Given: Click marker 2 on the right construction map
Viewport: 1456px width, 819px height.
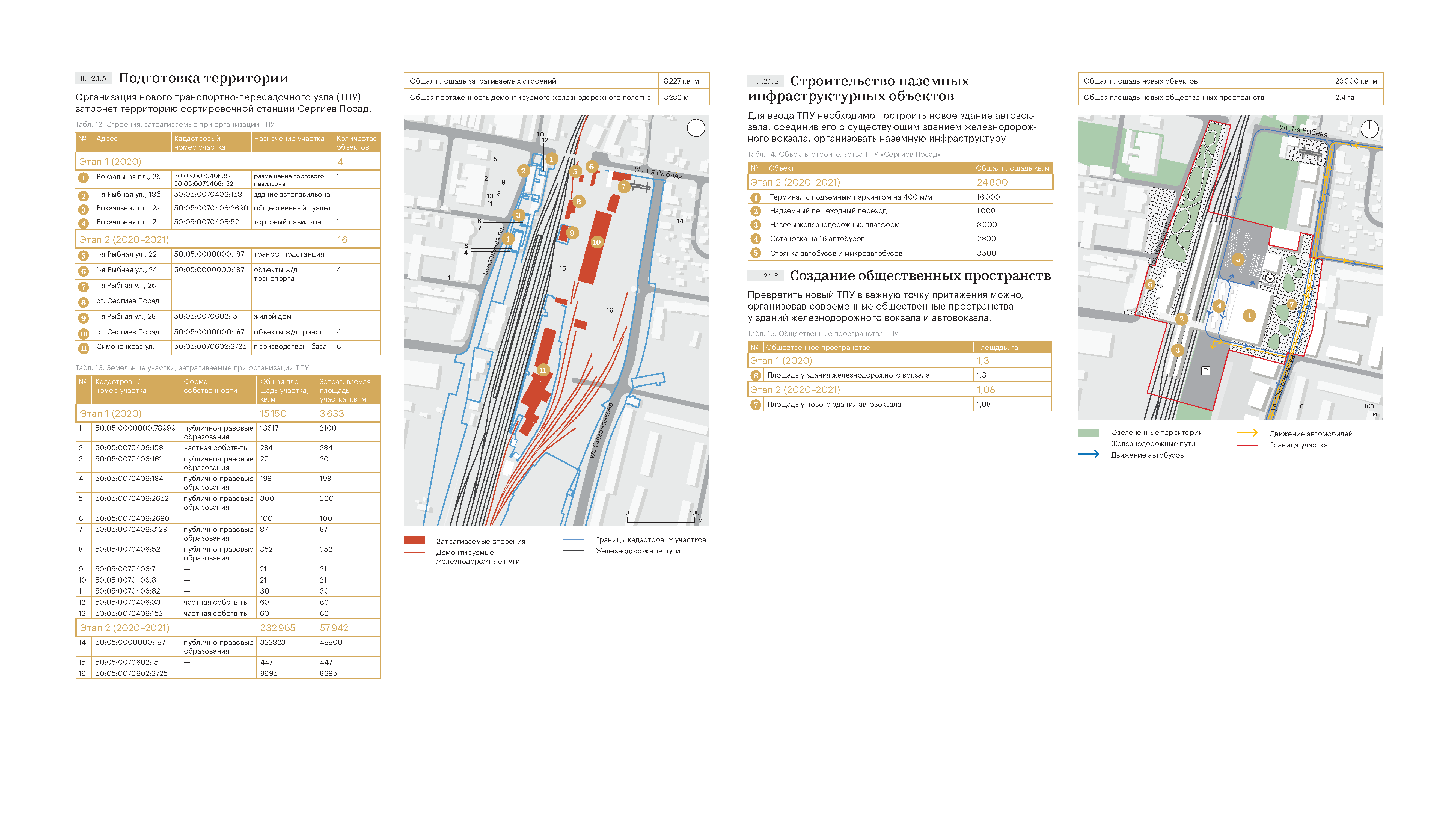Looking at the screenshot, I should click(1181, 319).
